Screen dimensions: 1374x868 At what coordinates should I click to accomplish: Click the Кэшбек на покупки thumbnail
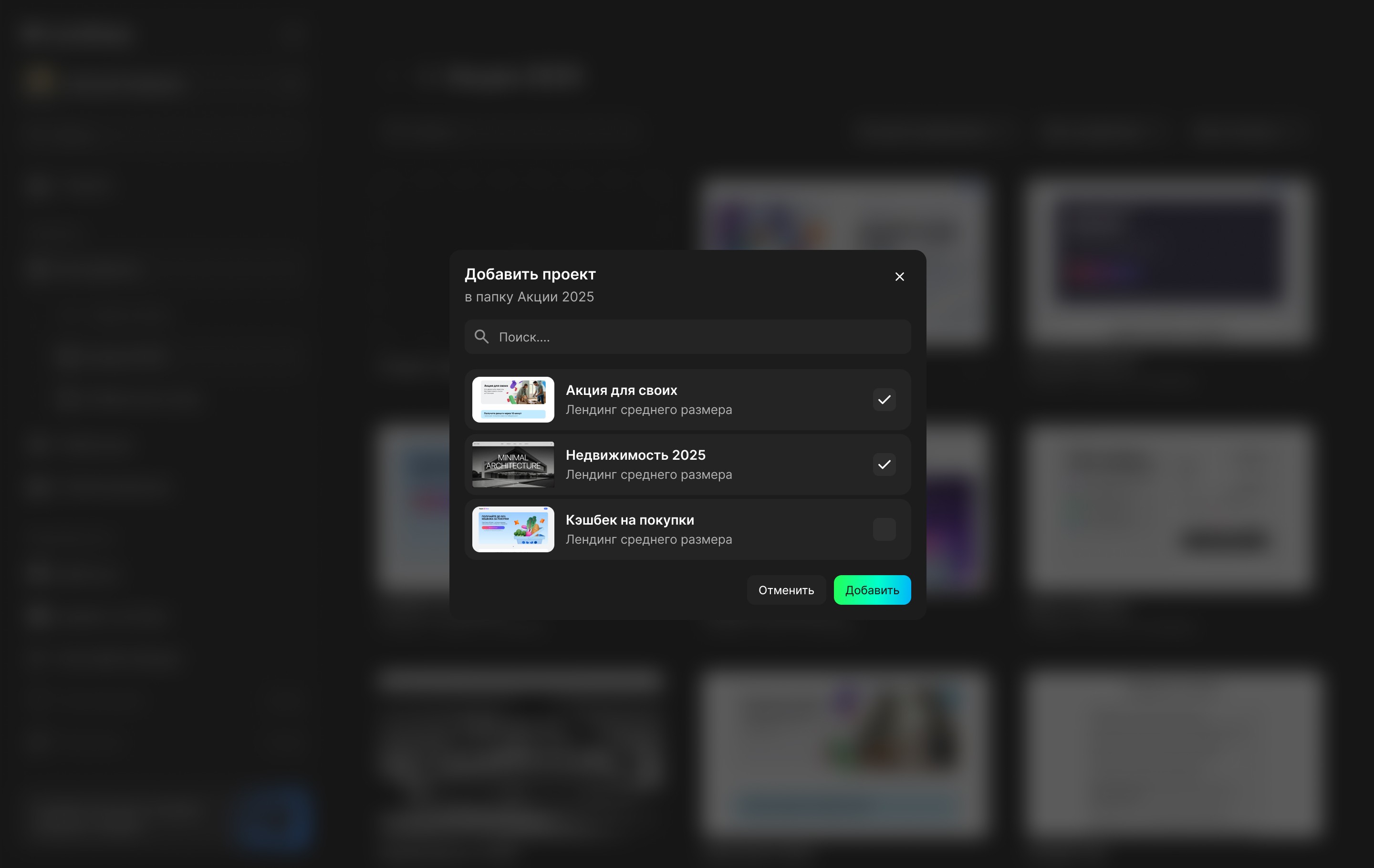click(x=513, y=529)
